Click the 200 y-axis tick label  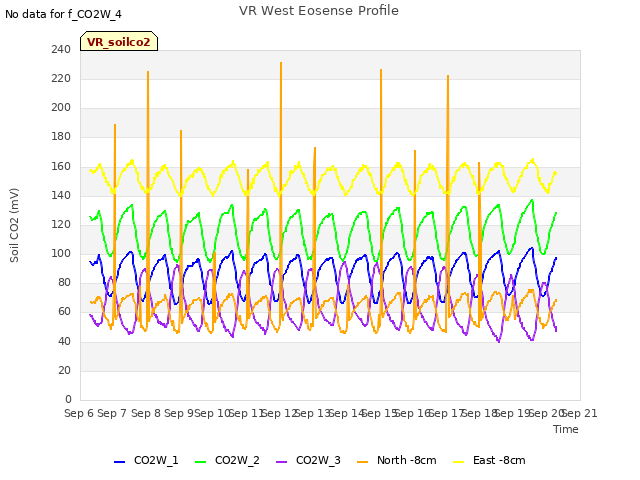[61, 107]
